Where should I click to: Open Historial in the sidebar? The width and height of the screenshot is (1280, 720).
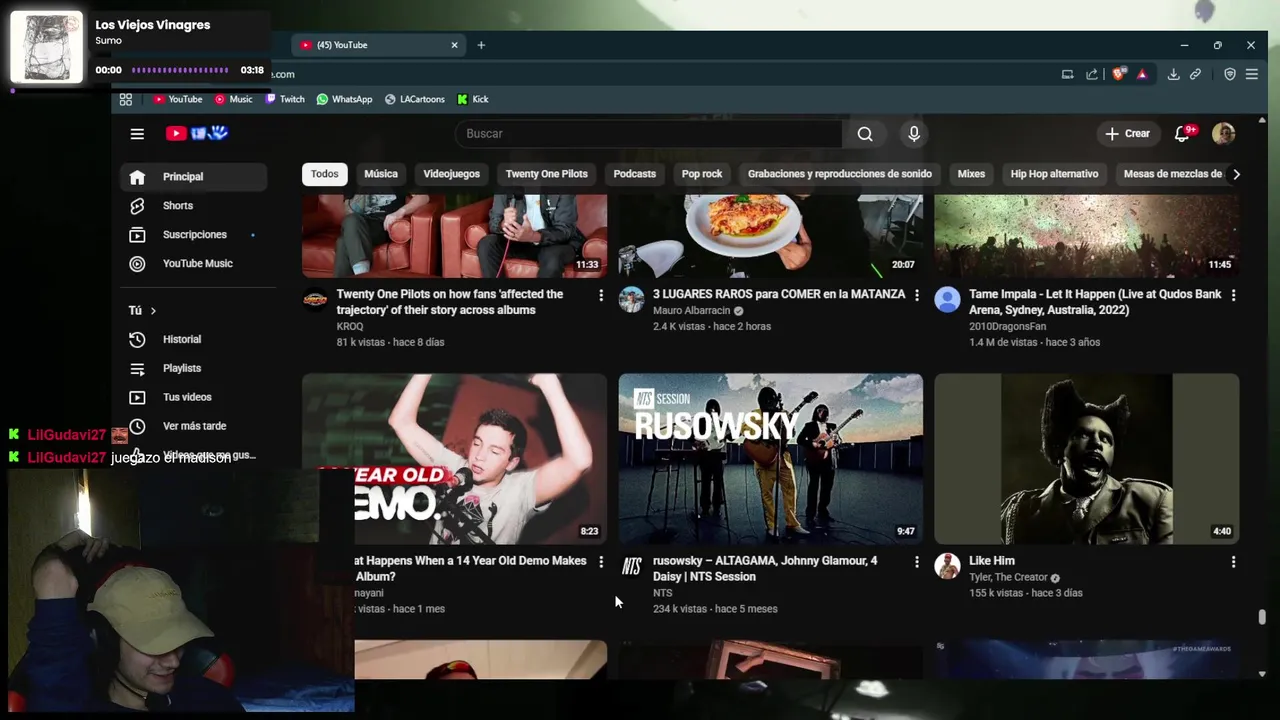[x=193, y=340]
